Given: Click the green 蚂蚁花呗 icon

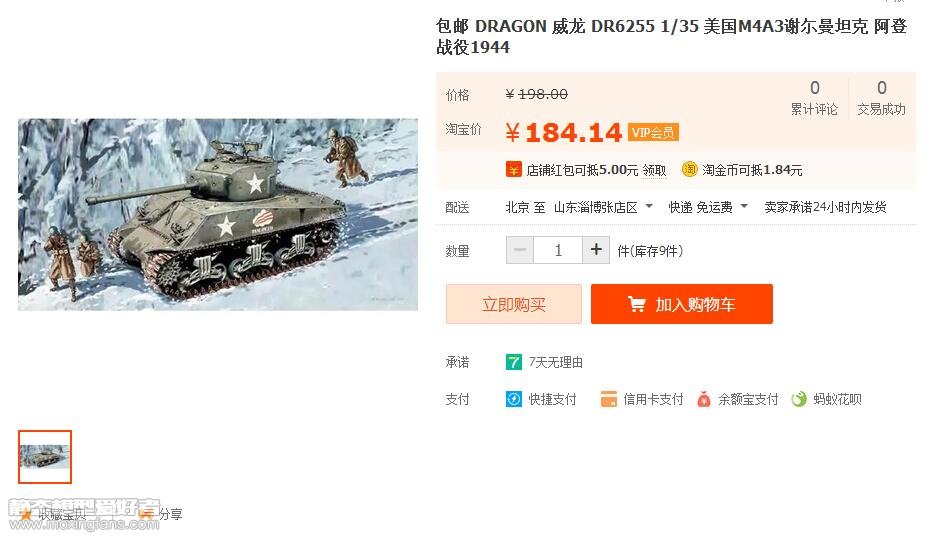Looking at the screenshot, I should [x=799, y=399].
